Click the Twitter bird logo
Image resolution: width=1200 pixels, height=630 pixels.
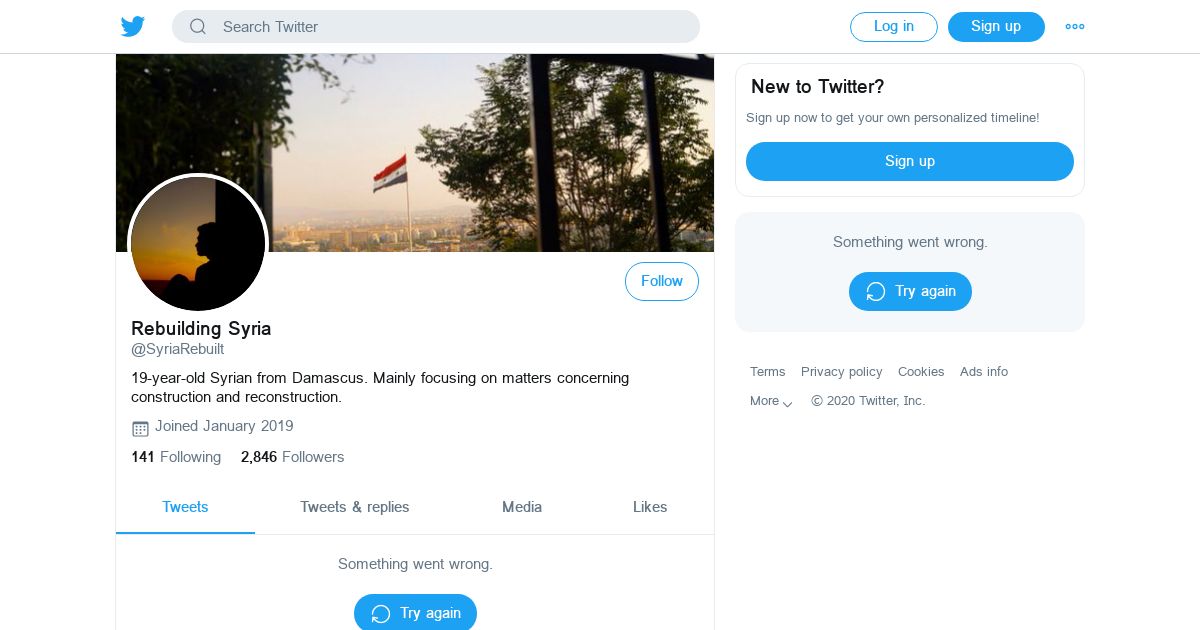point(133,27)
